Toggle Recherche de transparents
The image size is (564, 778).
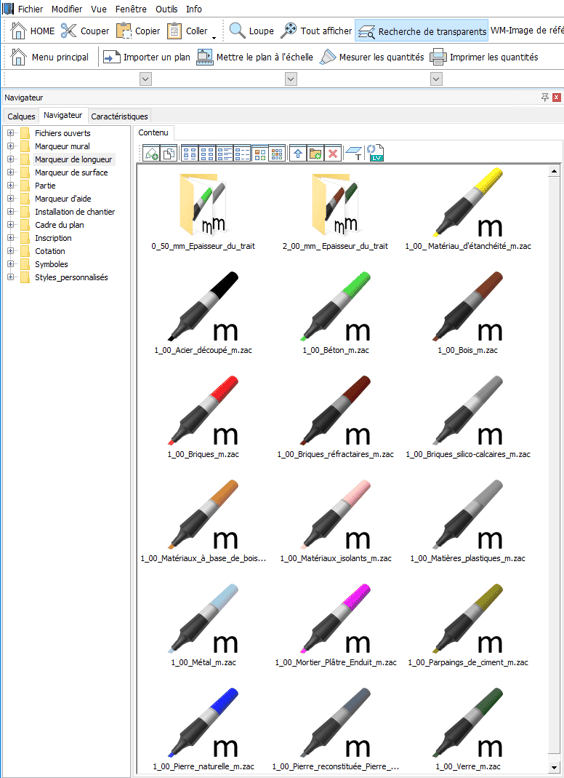pyautogui.click(x=422, y=31)
